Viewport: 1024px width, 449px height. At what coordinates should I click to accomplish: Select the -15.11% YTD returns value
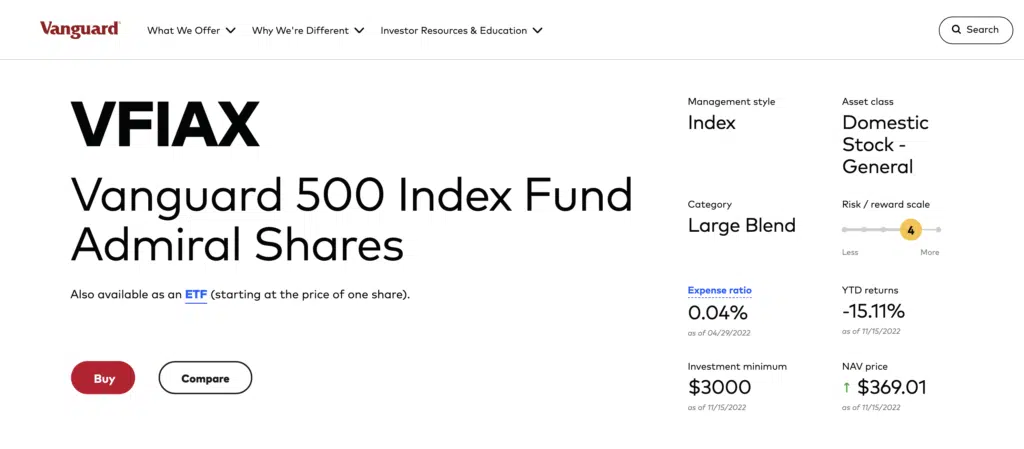coord(873,311)
